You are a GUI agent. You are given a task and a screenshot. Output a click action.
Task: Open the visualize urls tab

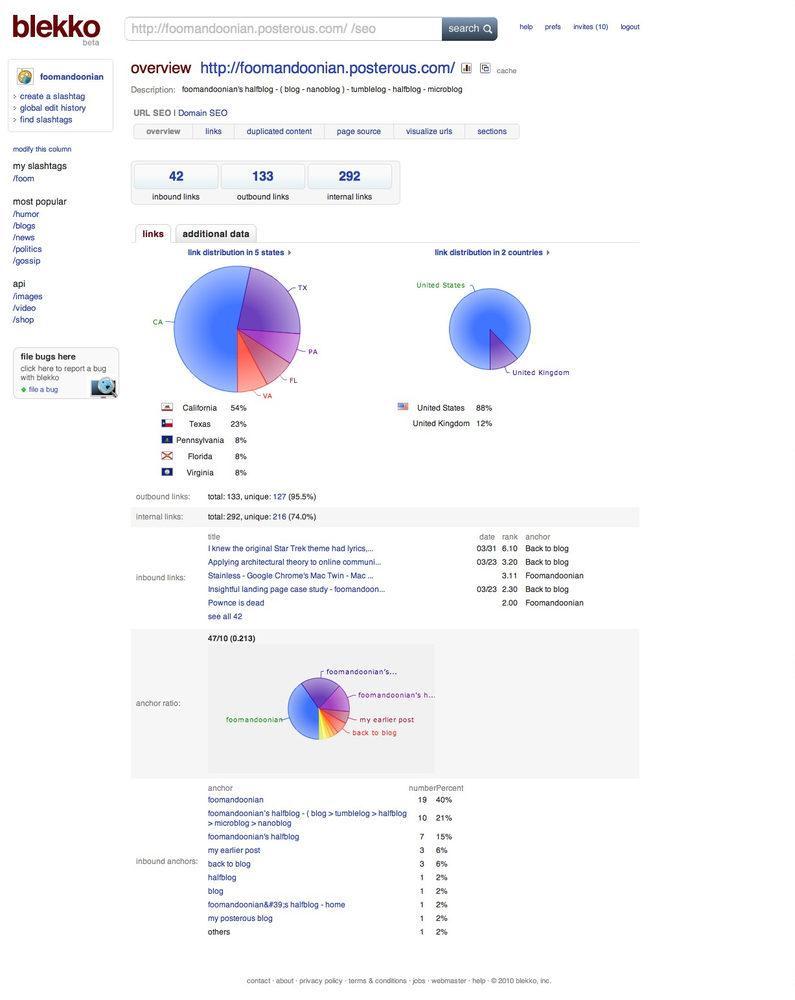click(x=429, y=131)
